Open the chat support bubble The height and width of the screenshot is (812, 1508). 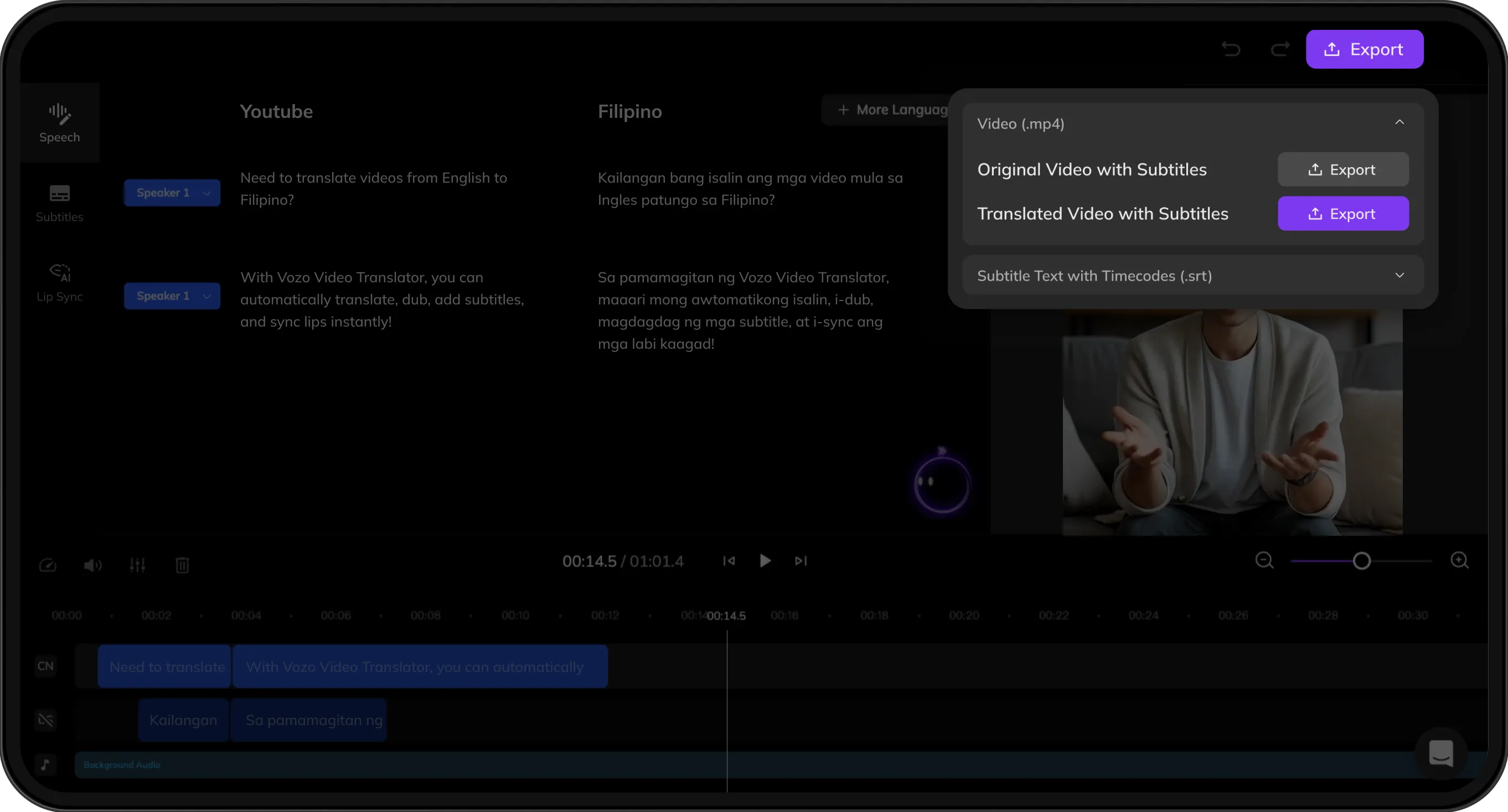pos(1440,753)
